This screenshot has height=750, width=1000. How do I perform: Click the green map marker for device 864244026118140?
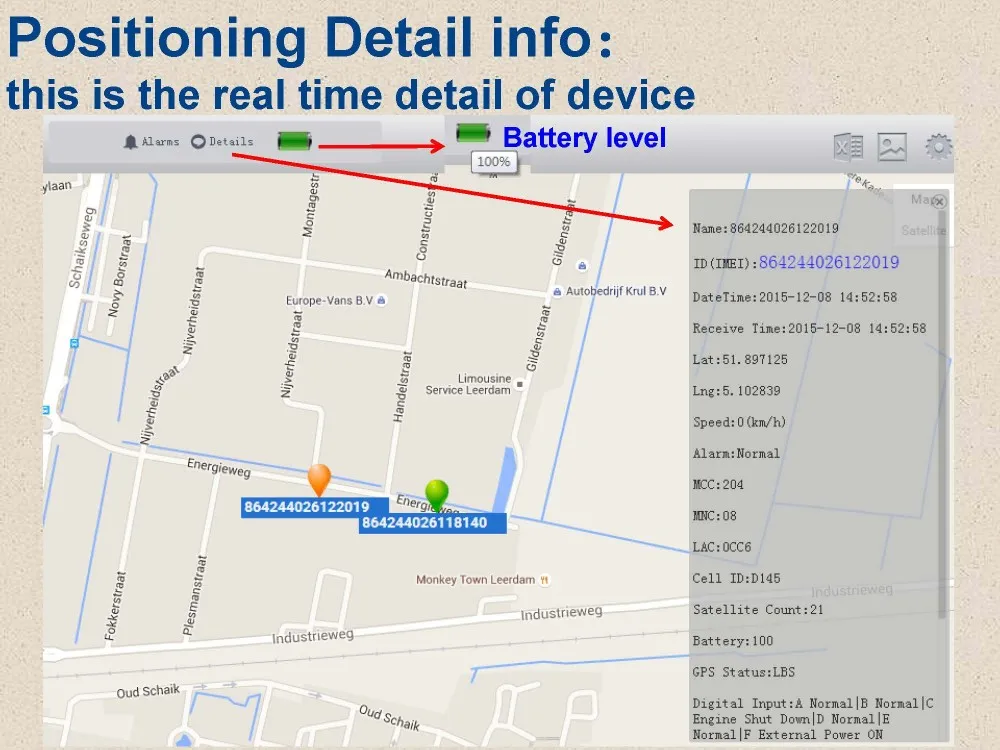(x=436, y=493)
